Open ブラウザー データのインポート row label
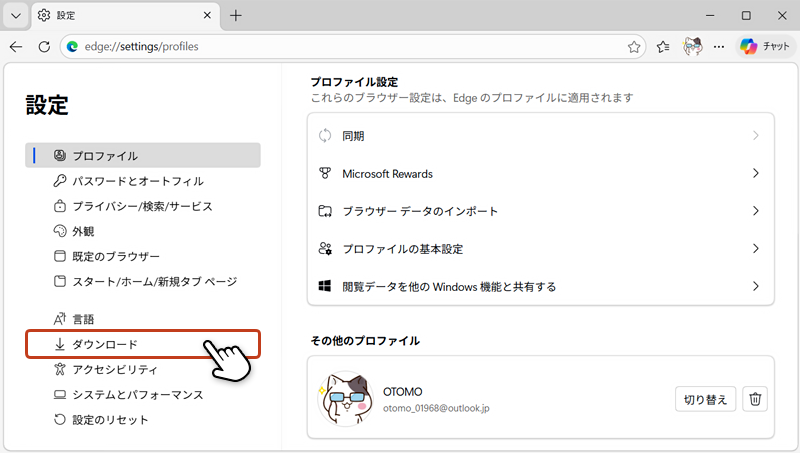 (x=420, y=211)
